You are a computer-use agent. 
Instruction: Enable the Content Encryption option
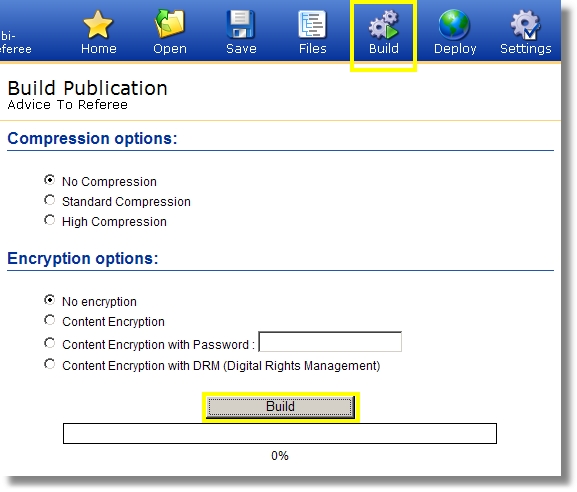[x=50, y=320]
